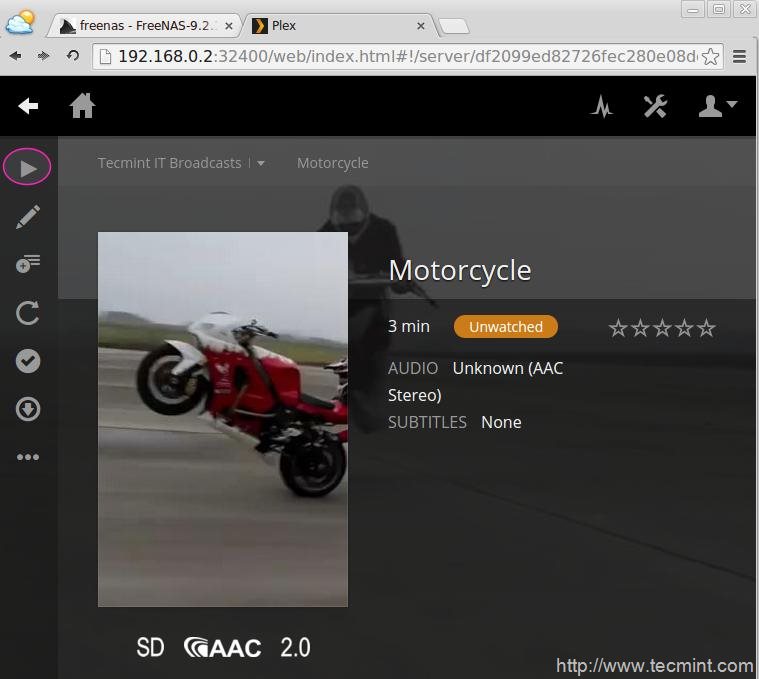
Task: Play the Motorcycle video
Action: tap(28, 167)
